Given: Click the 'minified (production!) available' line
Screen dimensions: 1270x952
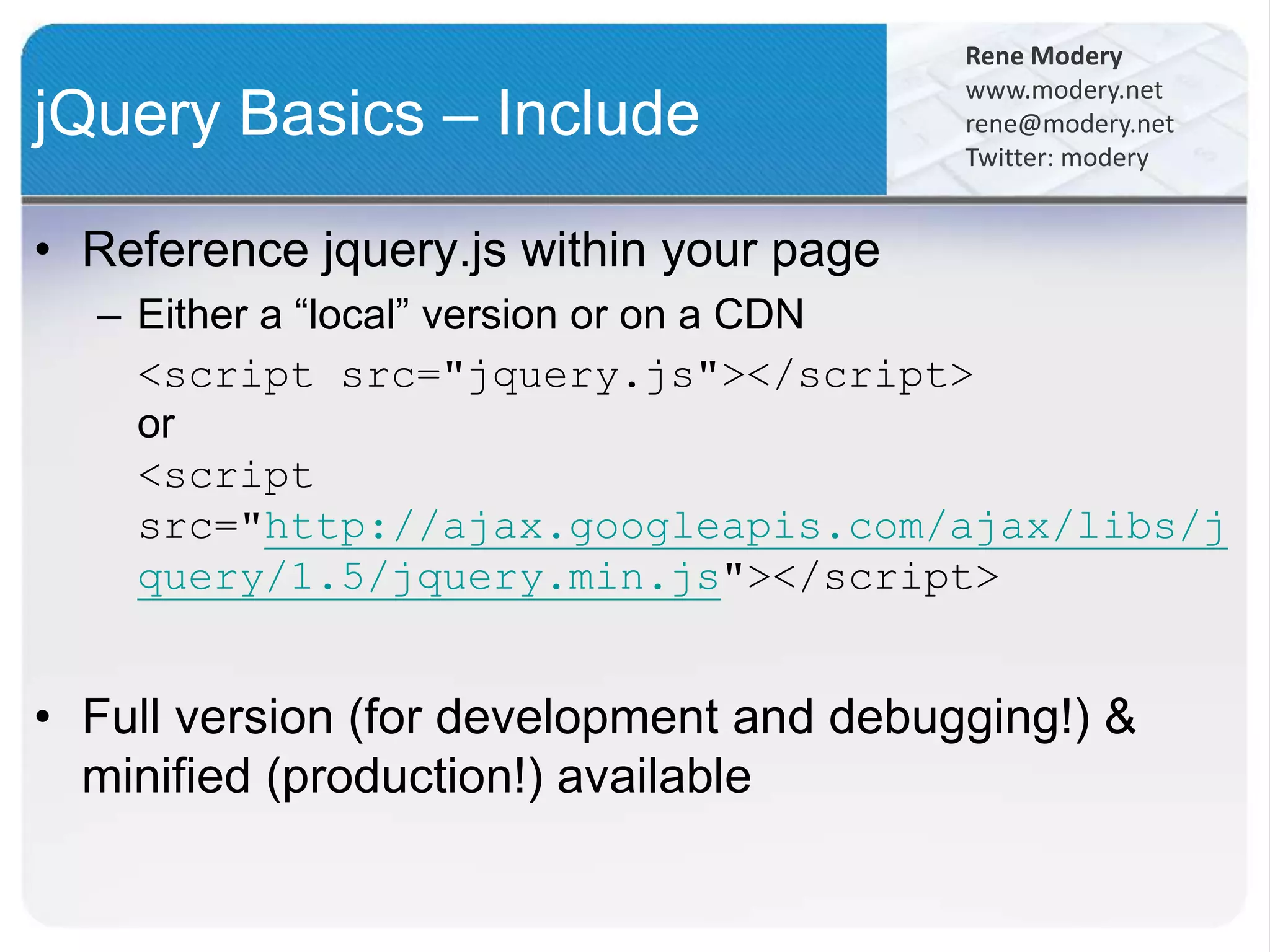Looking at the screenshot, I should 417,777.
